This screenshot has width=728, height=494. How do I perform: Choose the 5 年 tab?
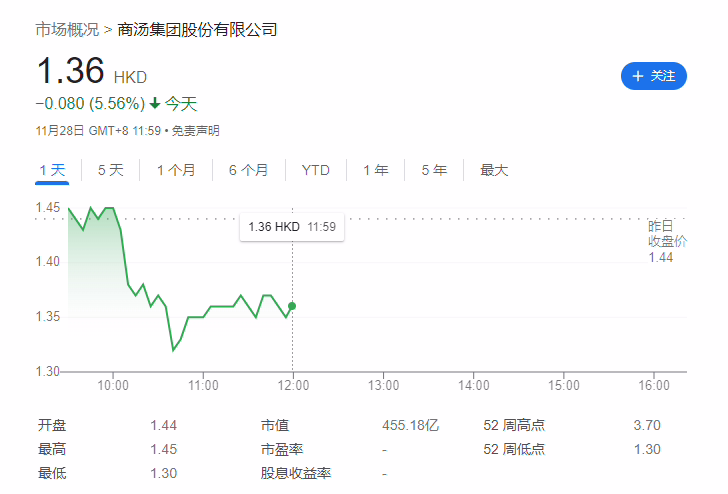pos(434,170)
